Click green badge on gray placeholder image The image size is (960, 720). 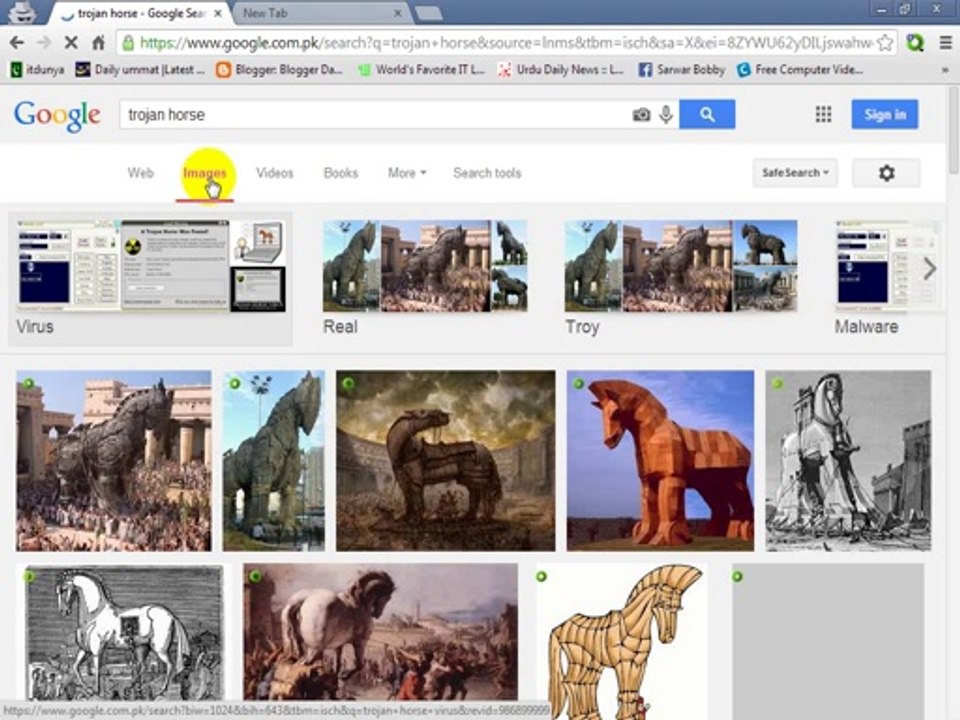pos(738,577)
